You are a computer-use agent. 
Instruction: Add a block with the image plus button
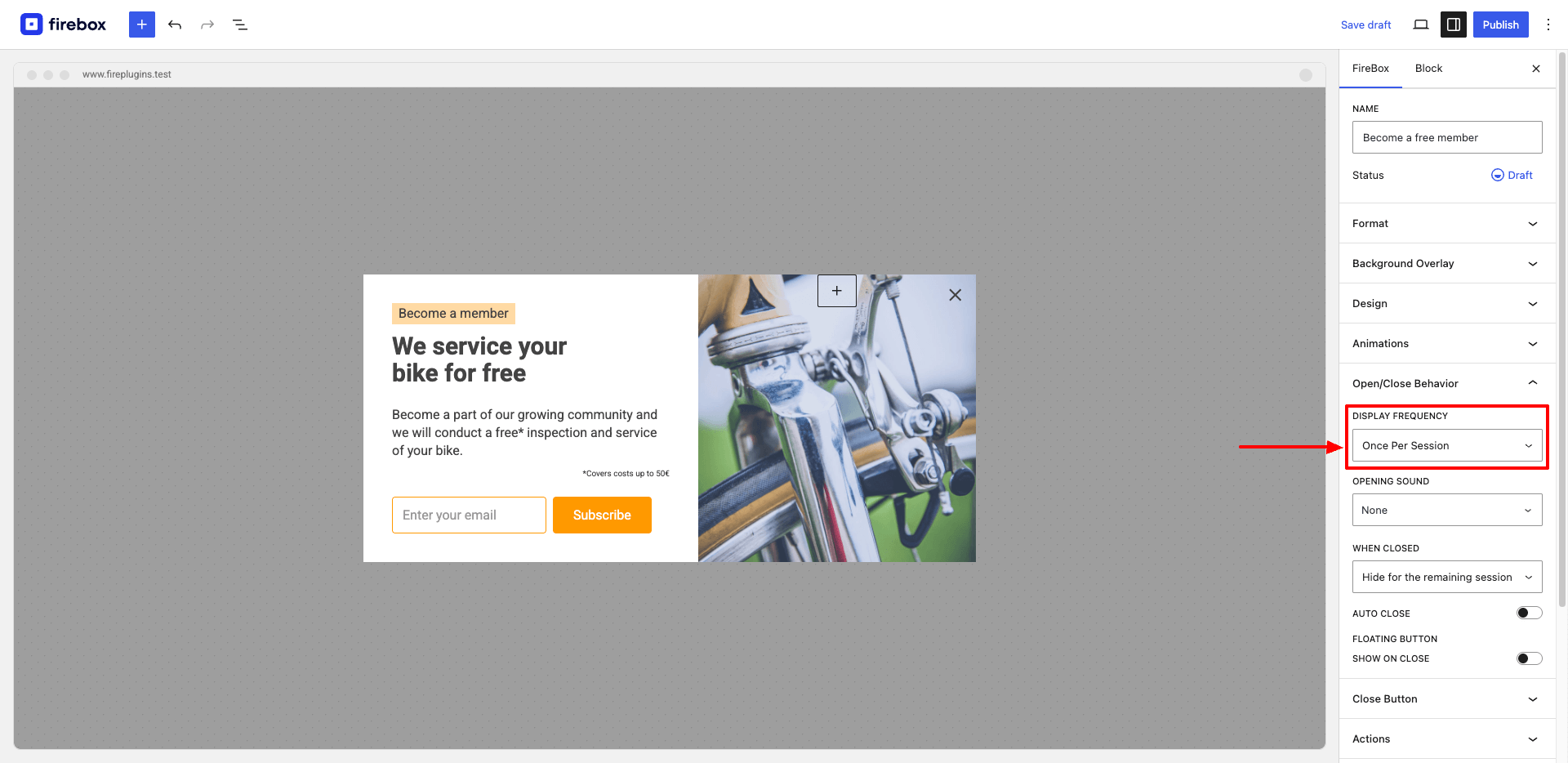pos(837,291)
